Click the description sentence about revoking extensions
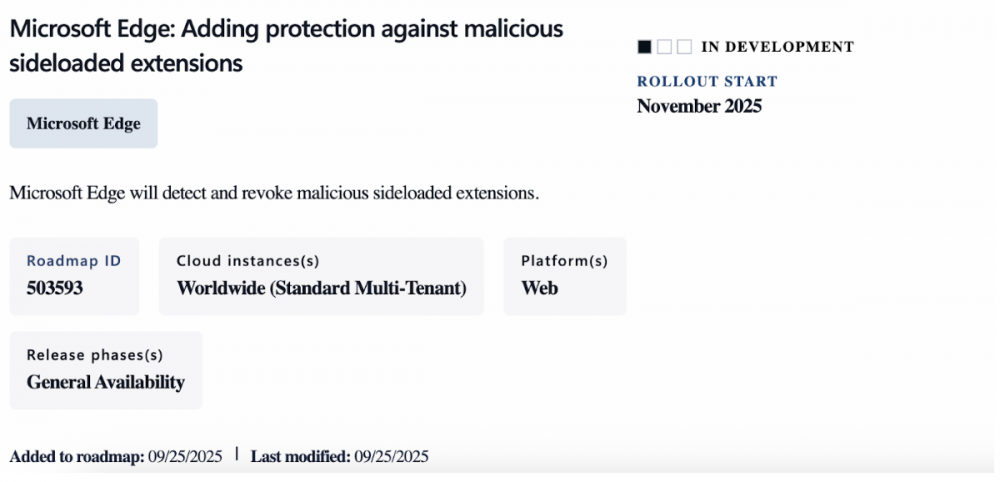 (274, 193)
